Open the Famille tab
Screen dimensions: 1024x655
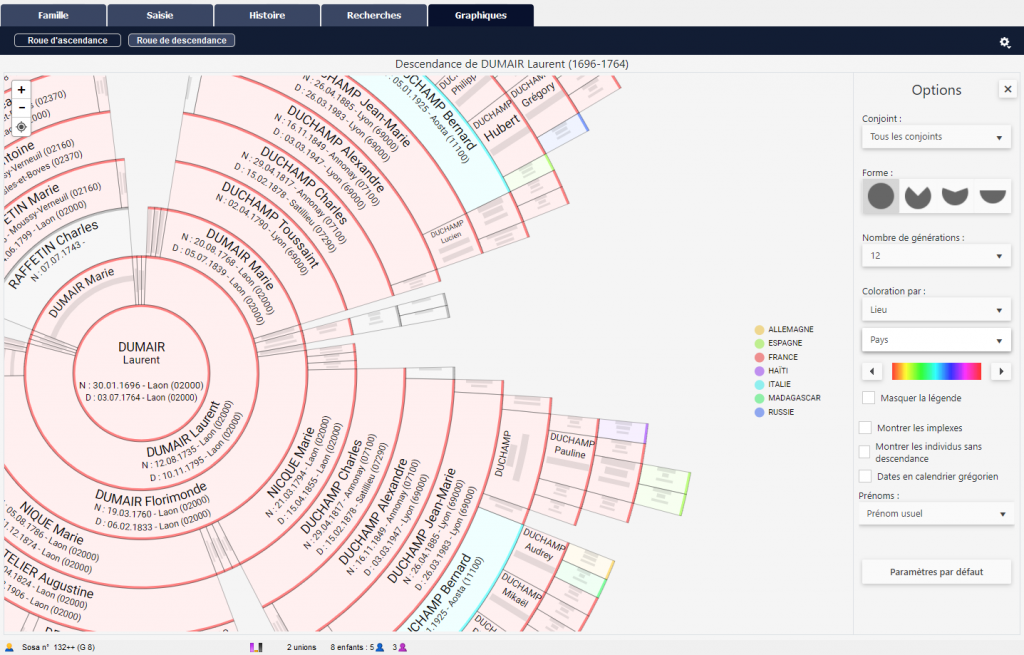click(x=53, y=15)
